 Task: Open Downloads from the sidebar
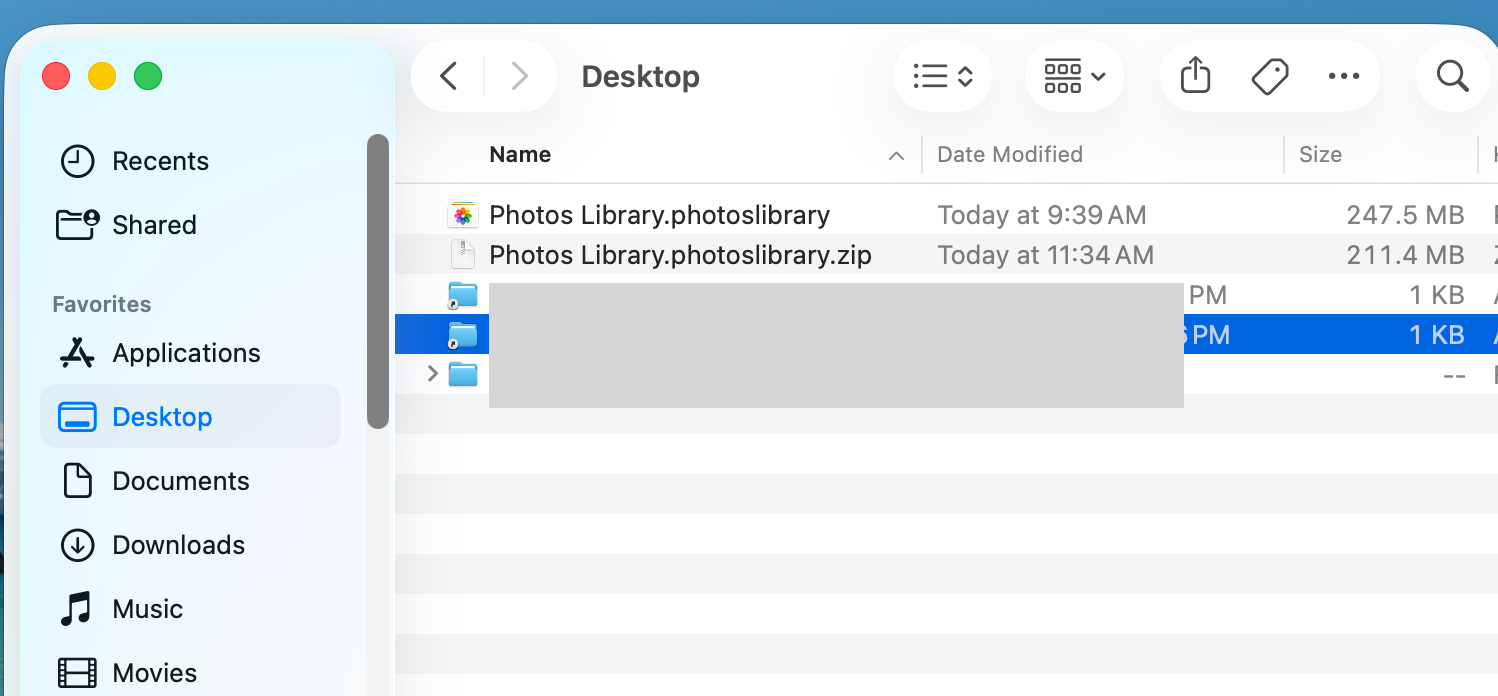(x=178, y=545)
